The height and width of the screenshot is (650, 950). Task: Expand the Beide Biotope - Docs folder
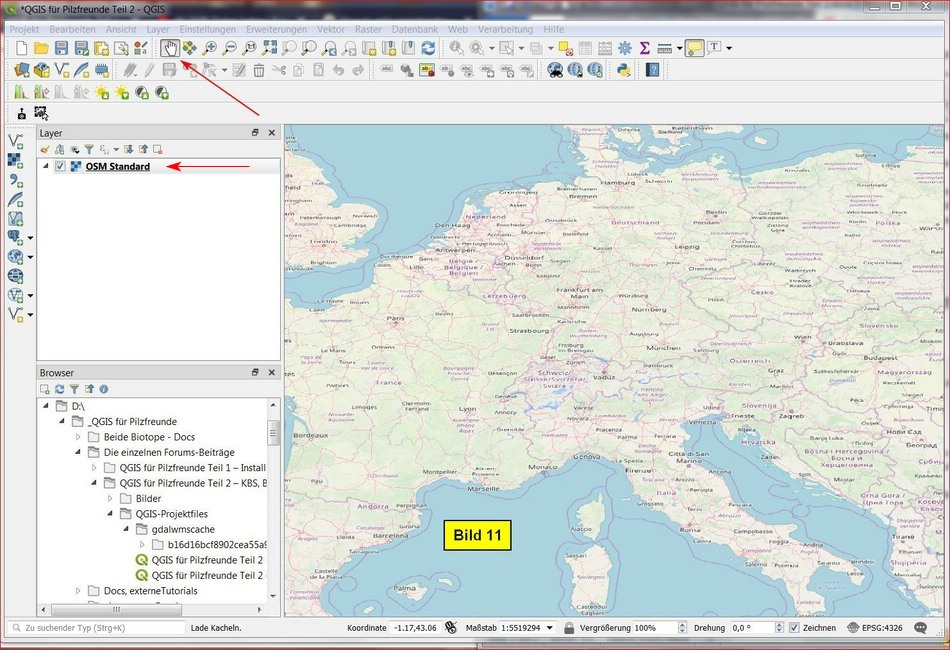point(79,437)
